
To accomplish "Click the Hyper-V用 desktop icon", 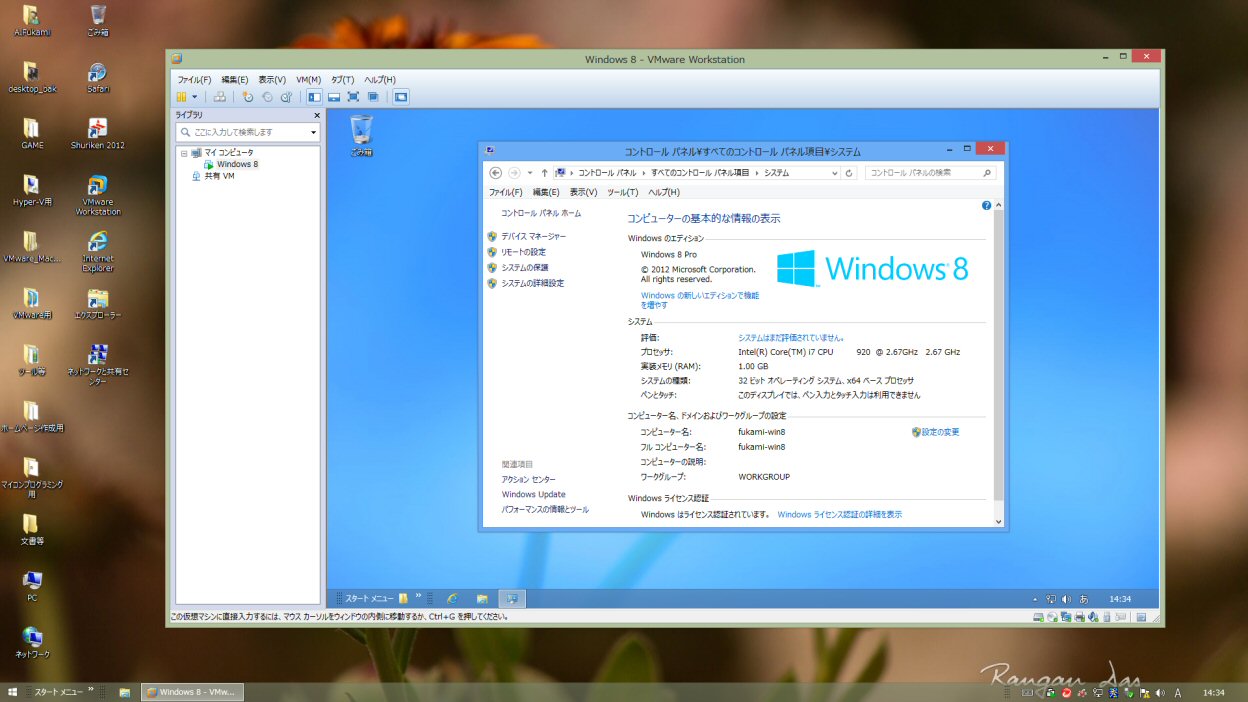I will [32, 190].
